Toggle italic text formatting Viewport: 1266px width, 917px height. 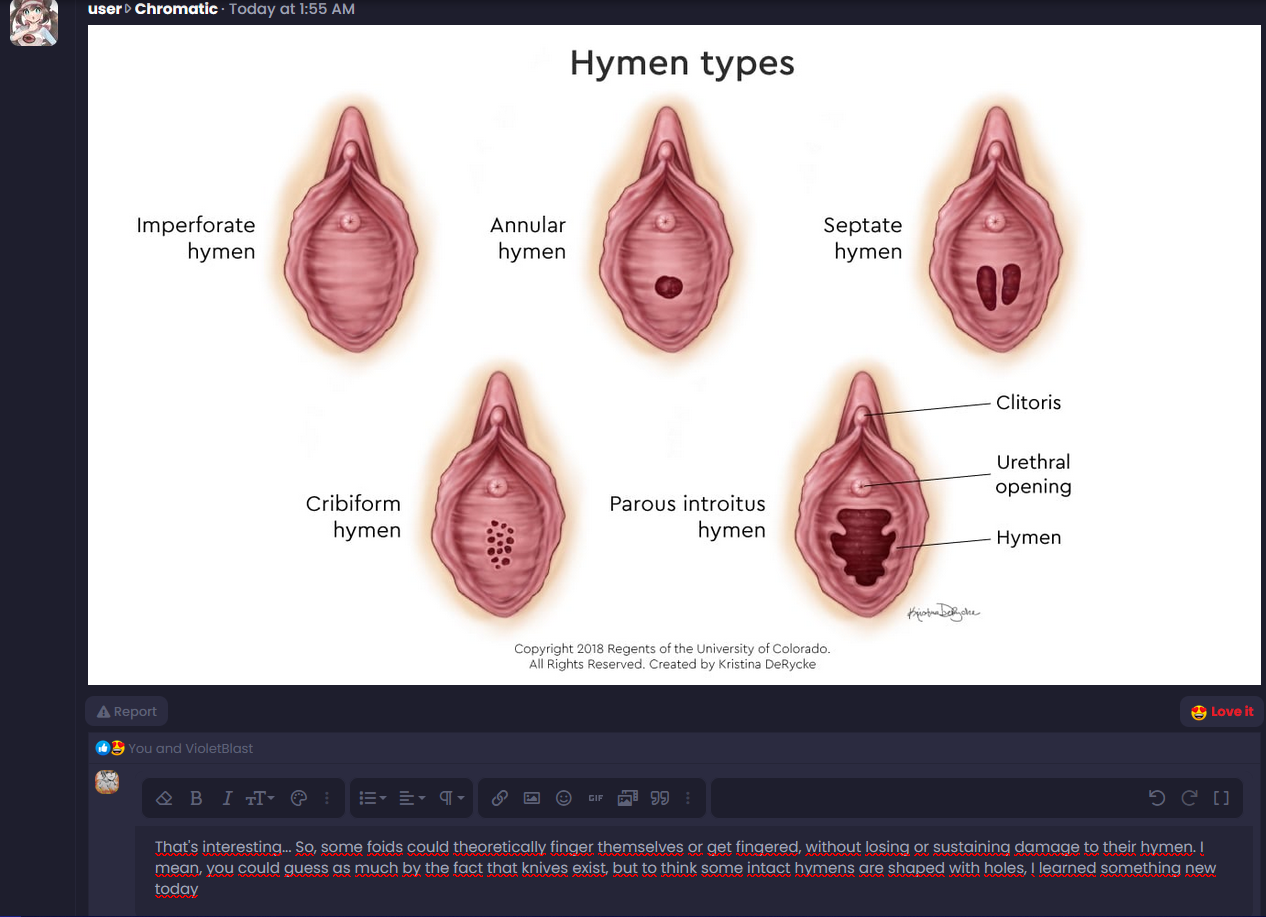coord(227,798)
